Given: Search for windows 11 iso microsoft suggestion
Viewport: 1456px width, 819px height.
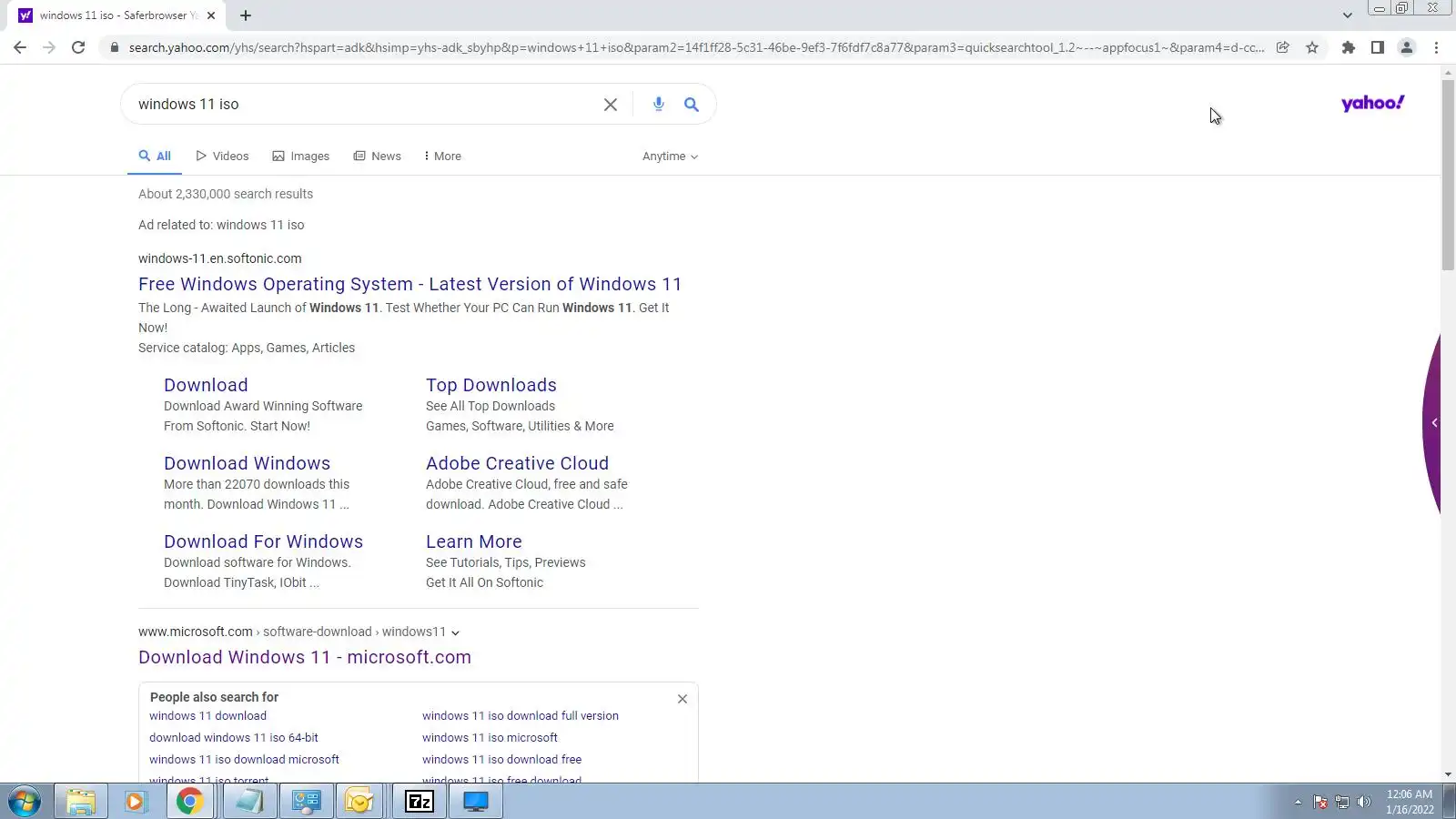Looking at the screenshot, I should tap(490, 738).
